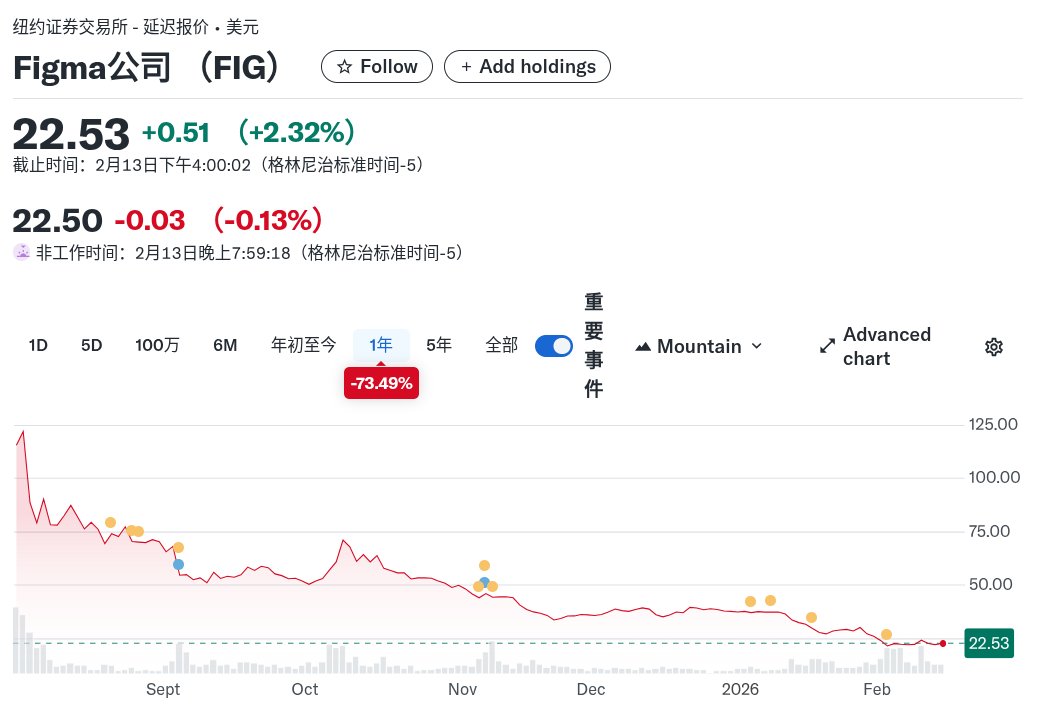Select the 1D range tab

coord(38,345)
